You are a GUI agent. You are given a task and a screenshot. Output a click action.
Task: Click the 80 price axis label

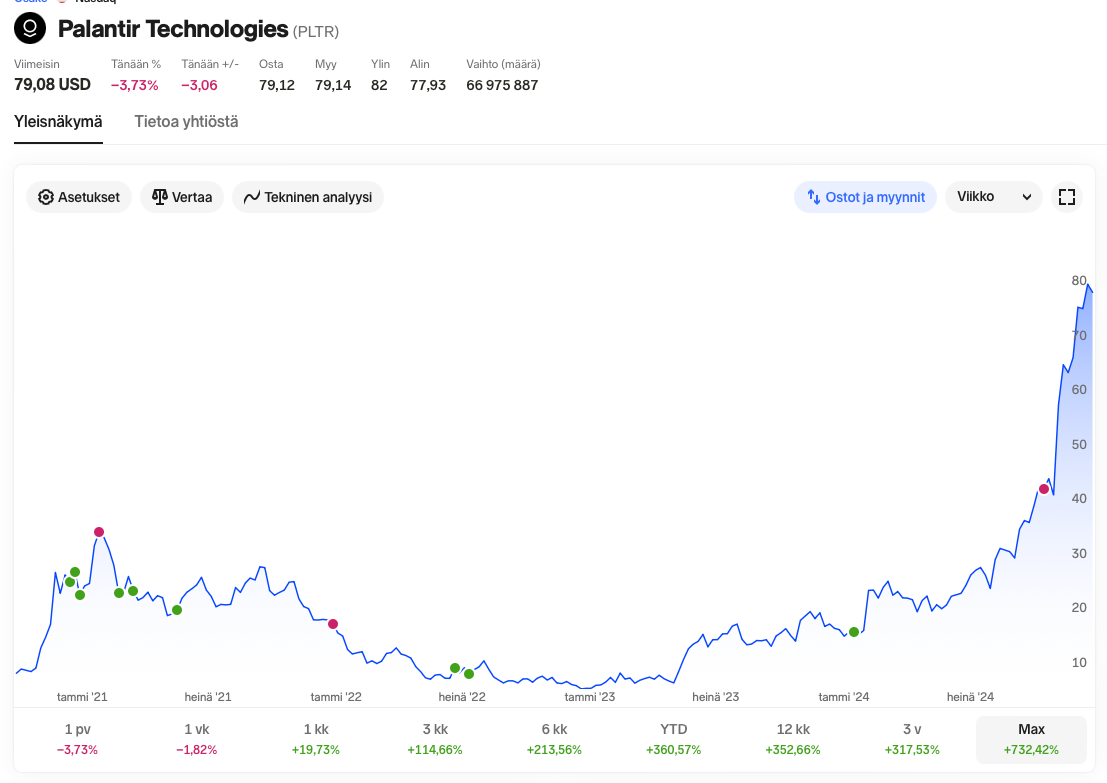(x=1079, y=280)
